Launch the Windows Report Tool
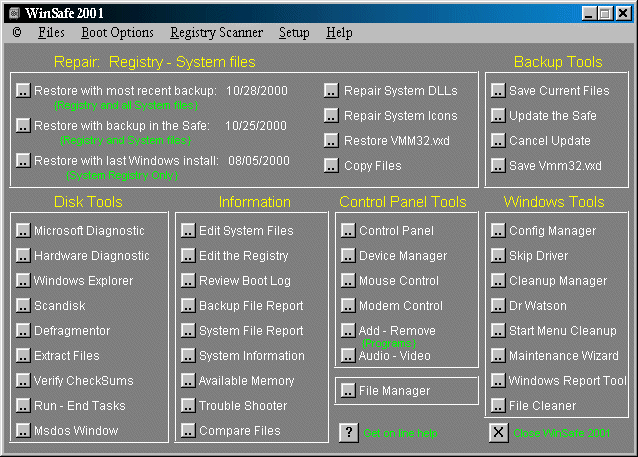This screenshot has width=638, height=457. tap(498, 380)
